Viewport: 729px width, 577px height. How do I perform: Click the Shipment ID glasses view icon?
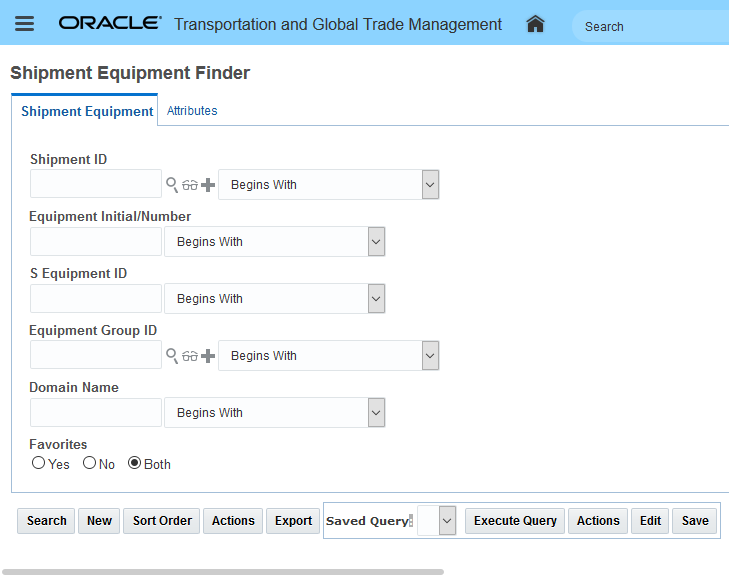pos(190,185)
